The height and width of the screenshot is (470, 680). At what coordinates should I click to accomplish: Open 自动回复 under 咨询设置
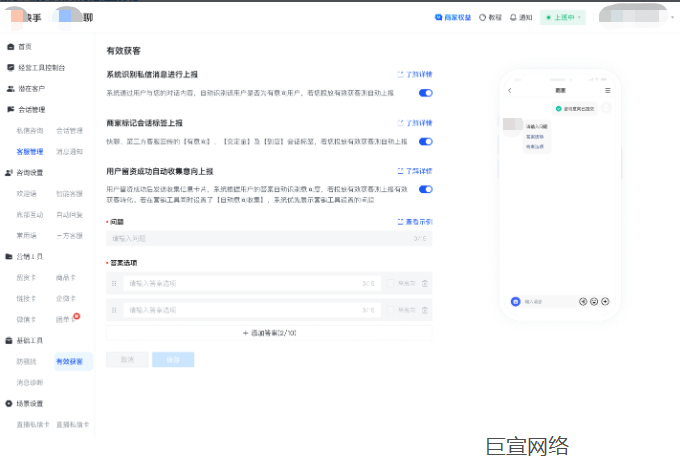point(69,215)
